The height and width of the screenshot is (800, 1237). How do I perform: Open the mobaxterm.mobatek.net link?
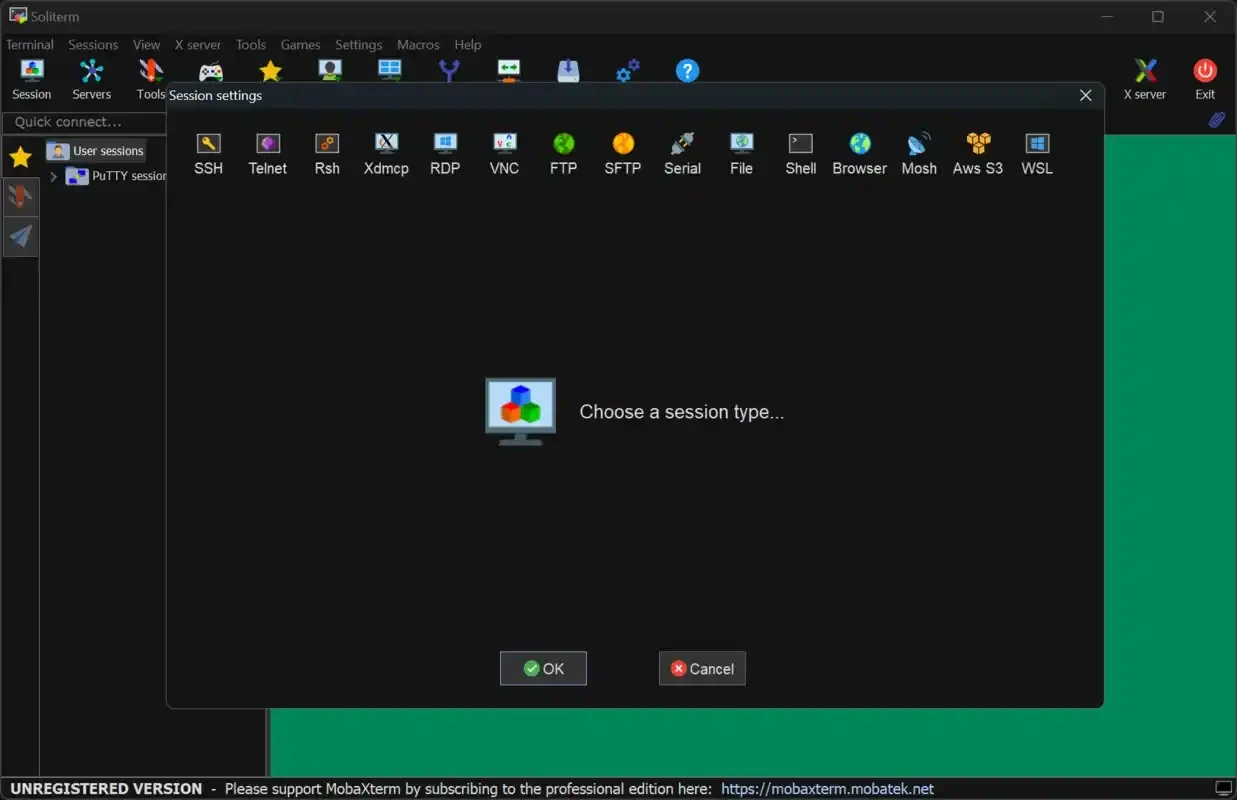click(x=827, y=789)
